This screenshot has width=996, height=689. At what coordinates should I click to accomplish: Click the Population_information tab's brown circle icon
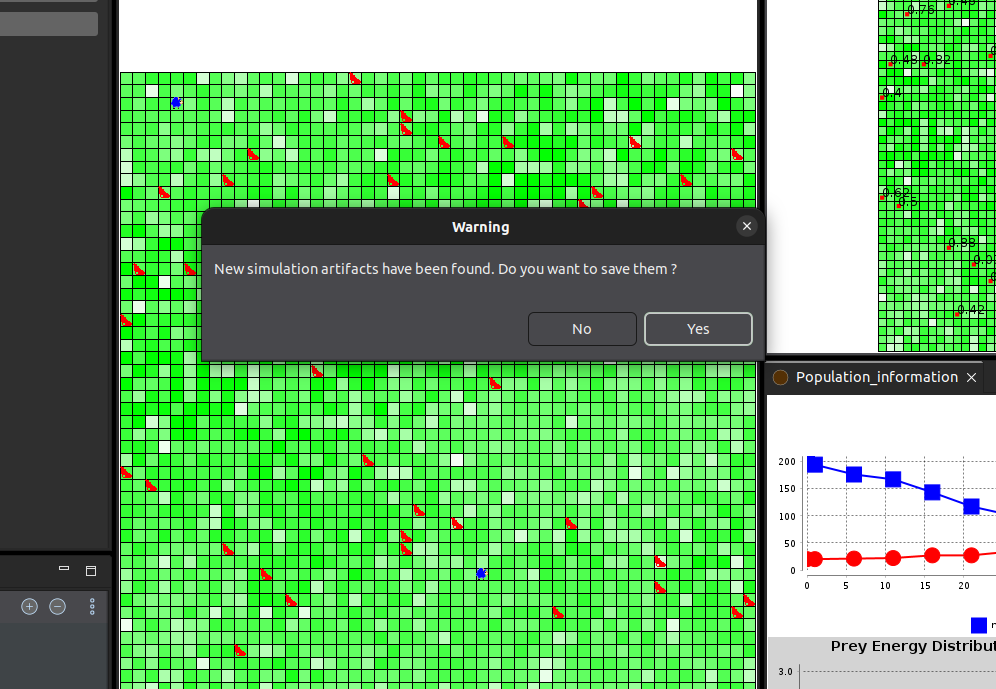point(780,377)
